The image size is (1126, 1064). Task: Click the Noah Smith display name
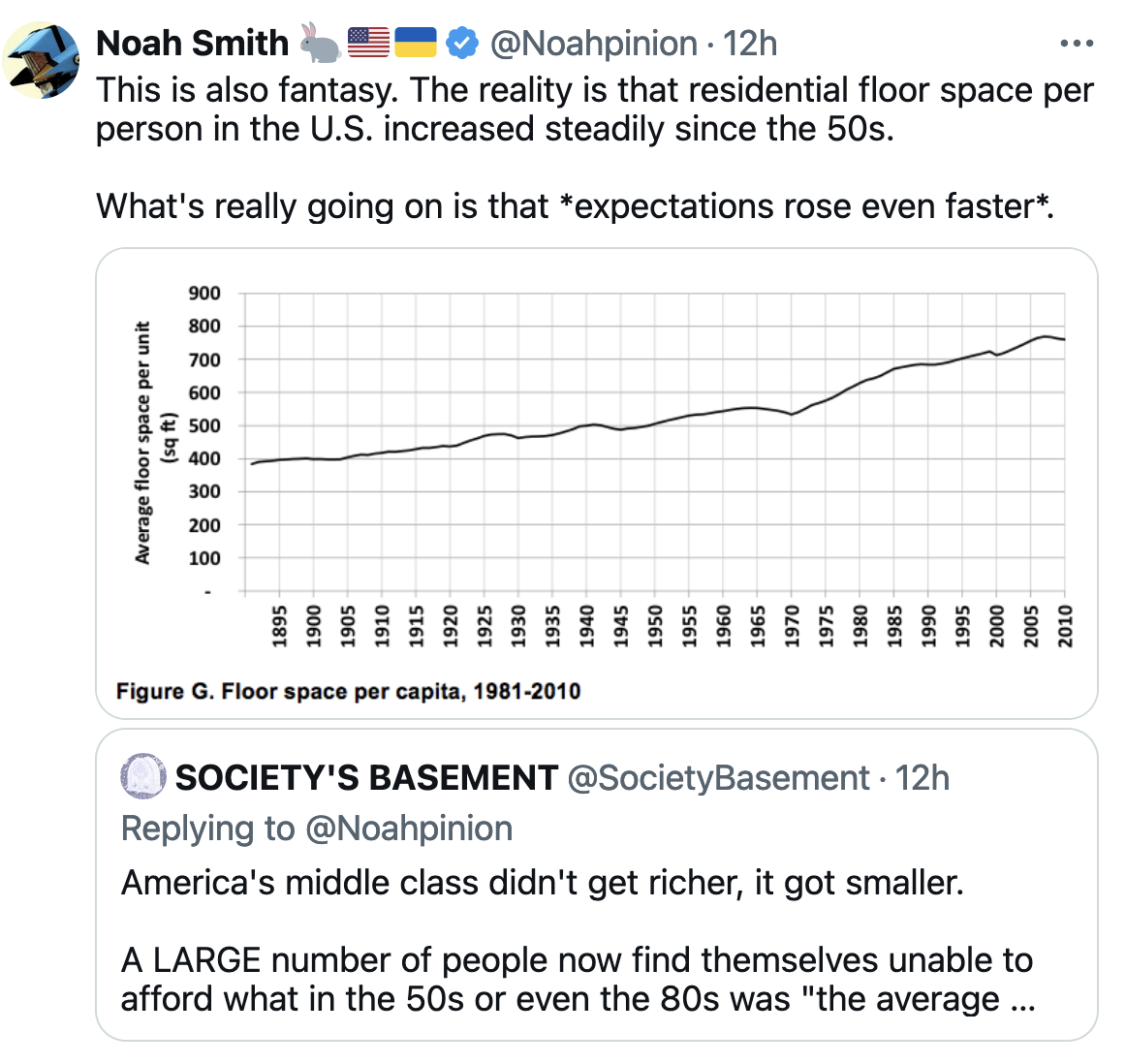coord(192,43)
